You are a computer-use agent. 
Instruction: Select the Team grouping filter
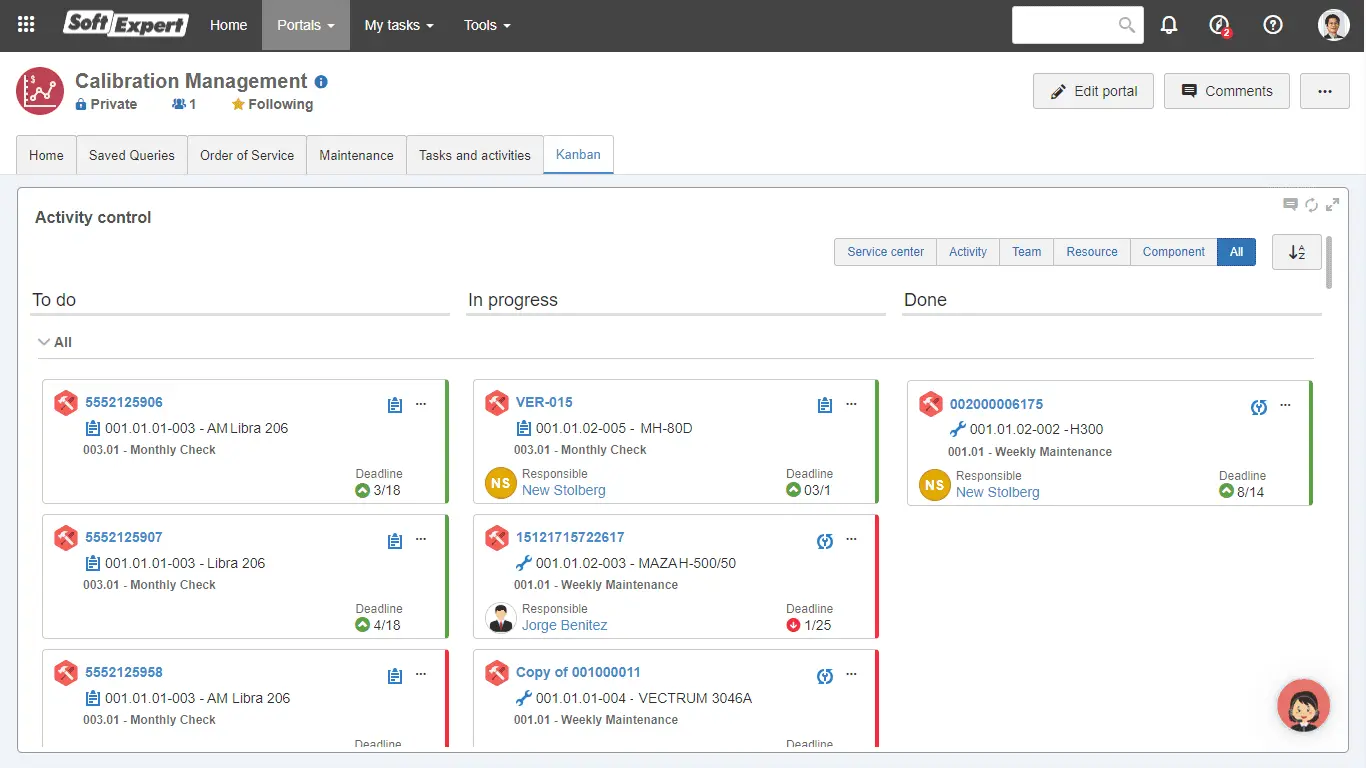1026,252
